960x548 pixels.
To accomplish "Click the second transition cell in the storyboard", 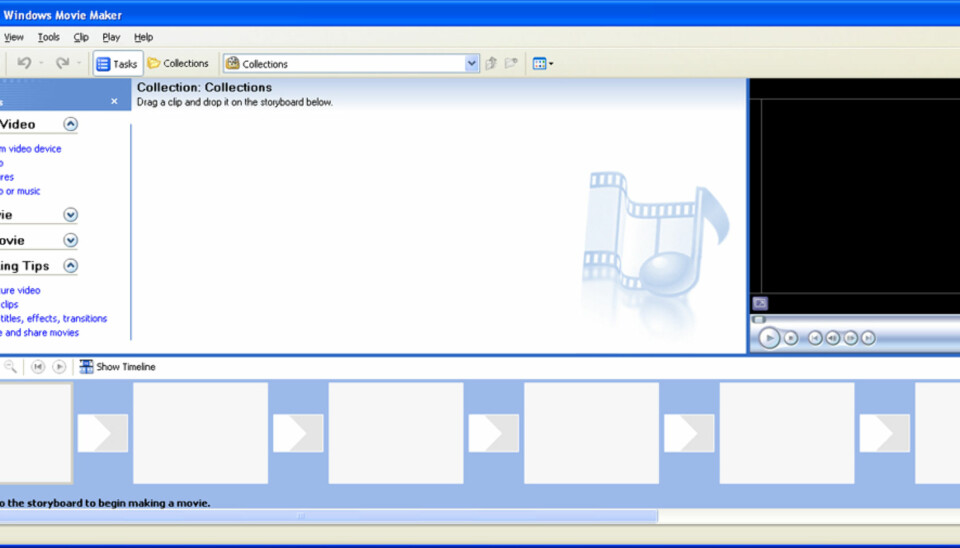I will click(x=298, y=433).
